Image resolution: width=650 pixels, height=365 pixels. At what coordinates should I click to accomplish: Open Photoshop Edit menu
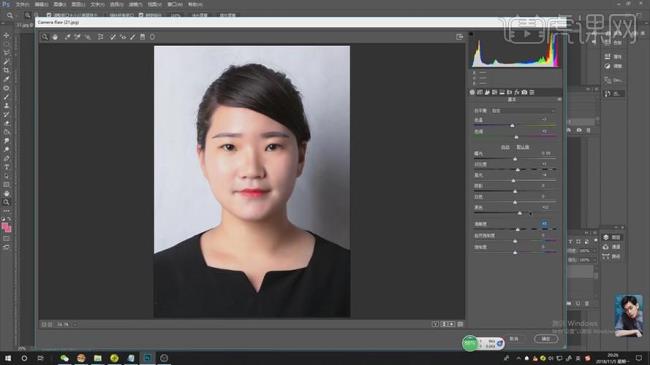pos(41,5)
